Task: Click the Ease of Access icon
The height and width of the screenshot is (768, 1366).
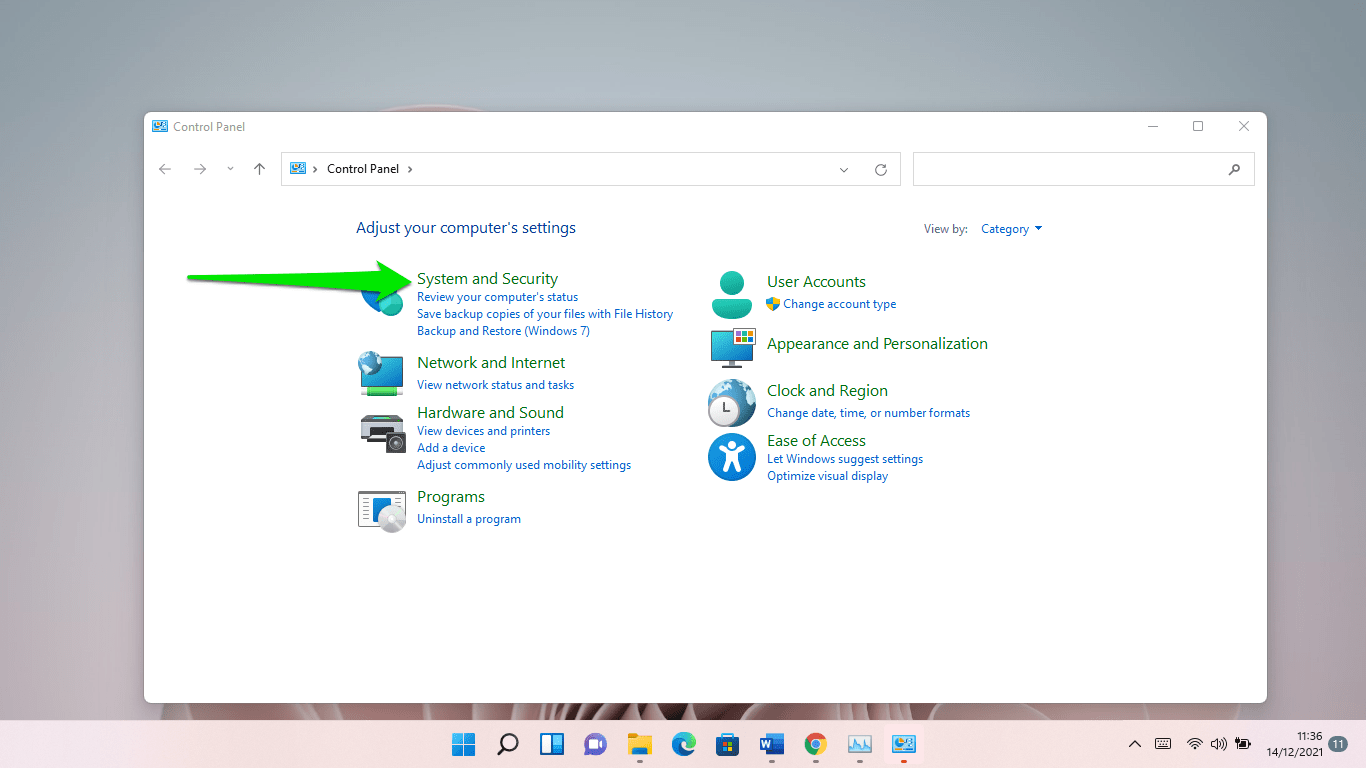Action: click(x=731, y=458)
